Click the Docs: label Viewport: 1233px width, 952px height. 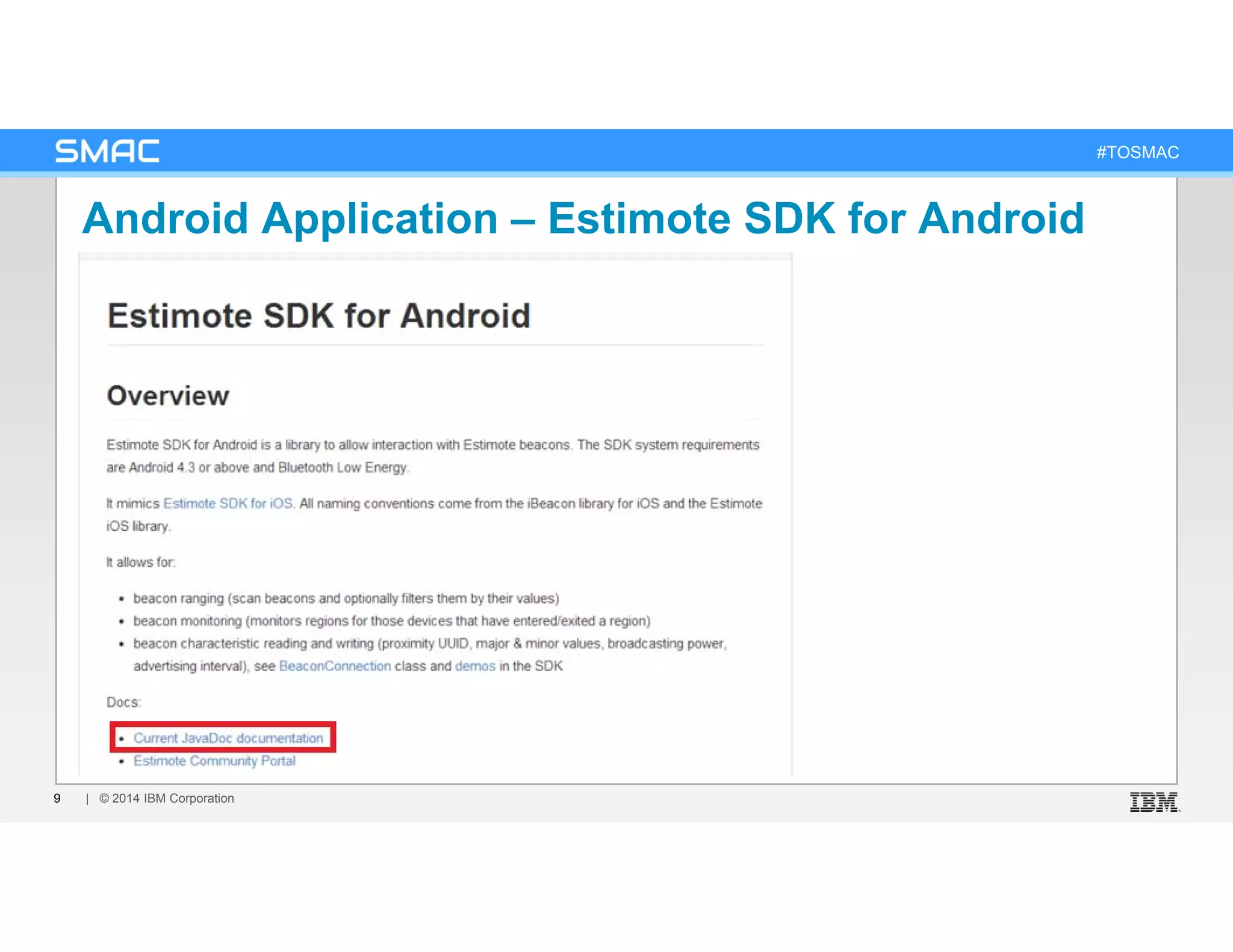(x=123, y=702)
